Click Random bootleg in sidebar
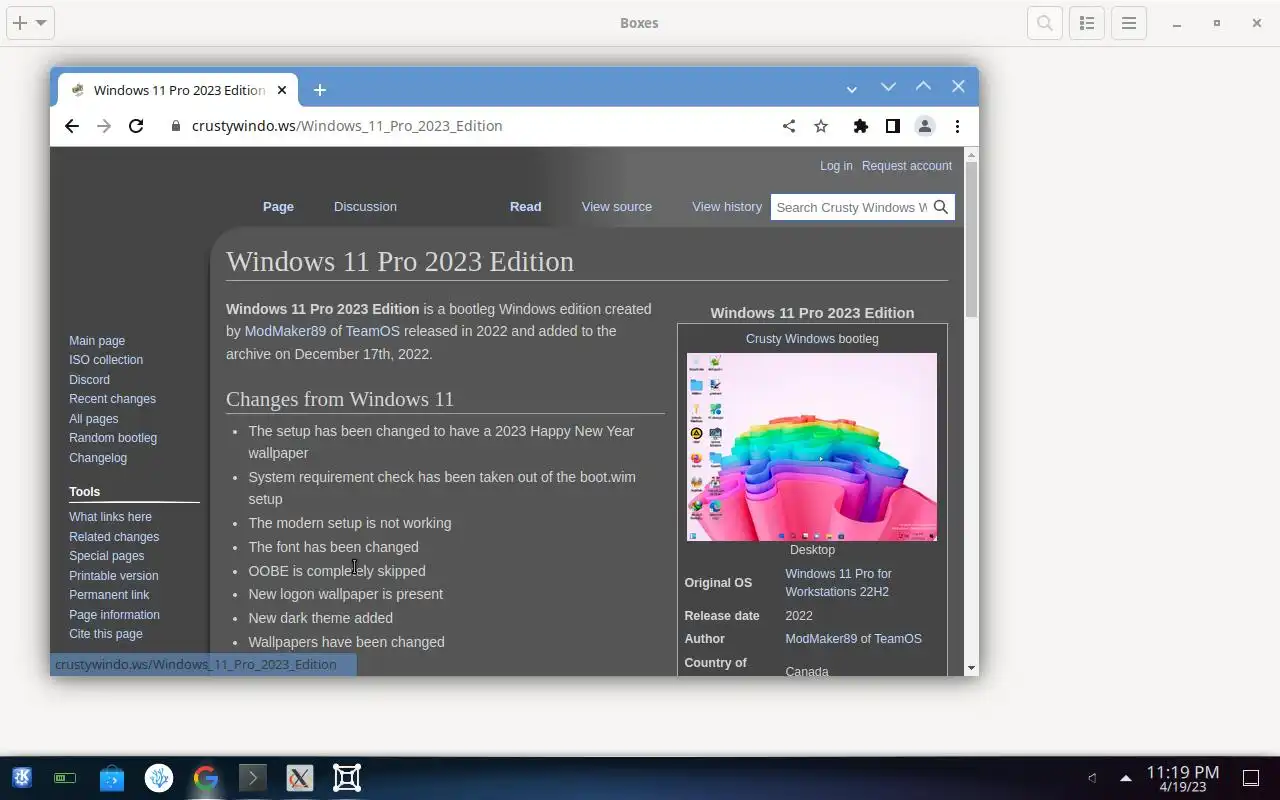This screenshot has width=1280, height=800. coord(113,438)
